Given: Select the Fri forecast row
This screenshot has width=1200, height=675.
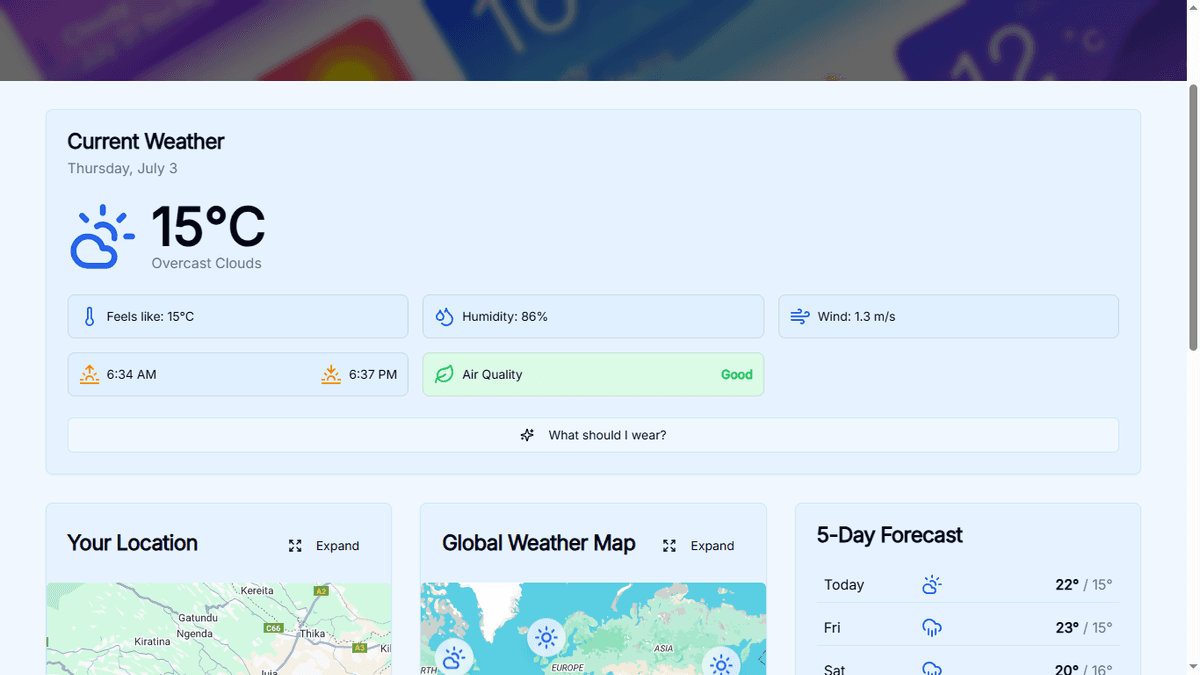Looking at the screenshot, I should (x=967, y=628).
